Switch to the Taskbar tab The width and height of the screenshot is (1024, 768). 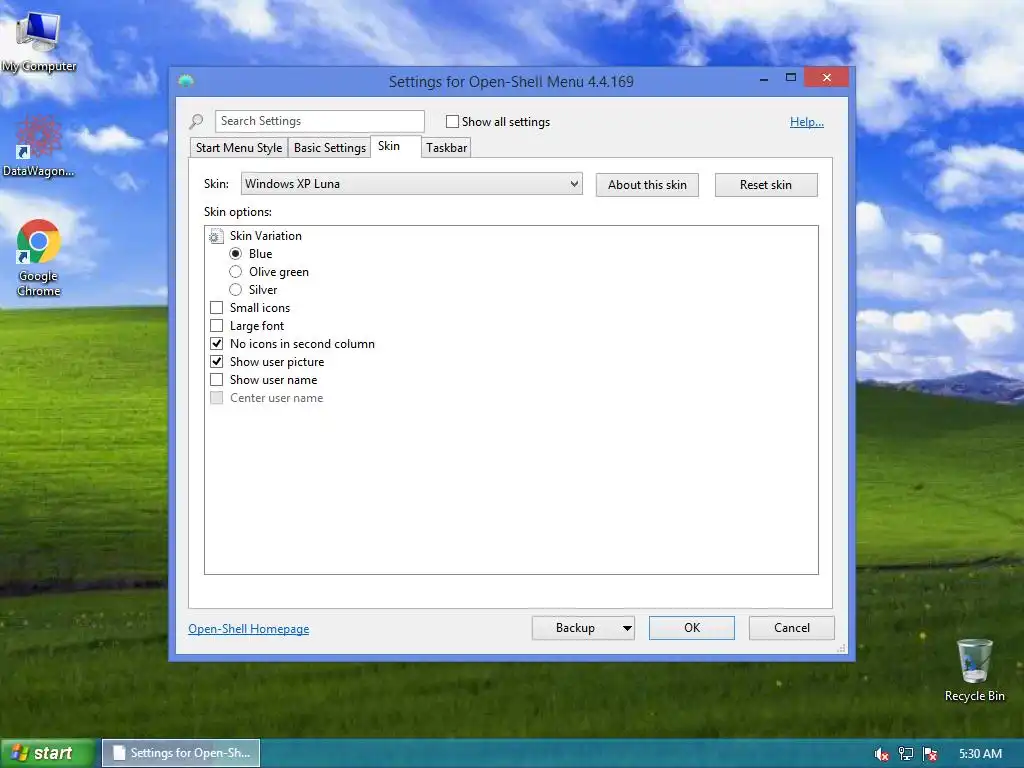446,148
